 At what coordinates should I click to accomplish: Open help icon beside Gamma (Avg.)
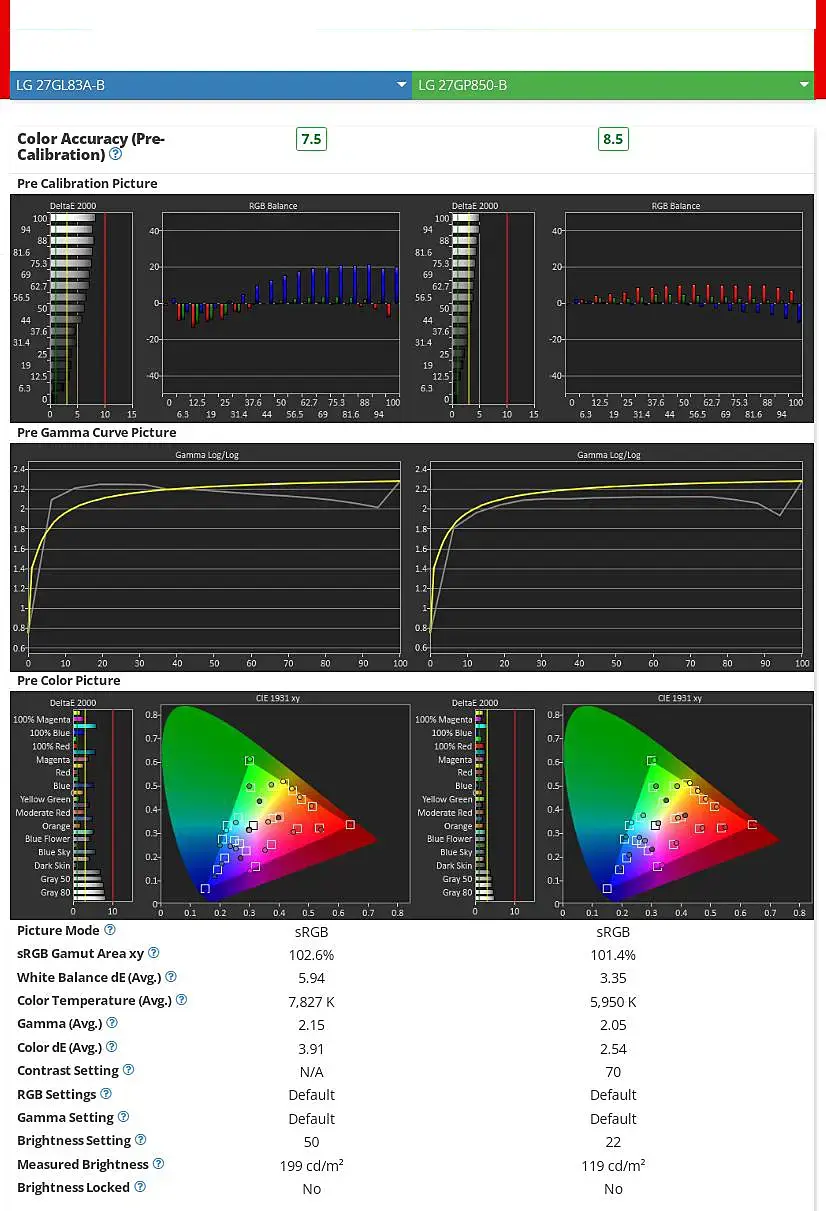(112, 1023)
